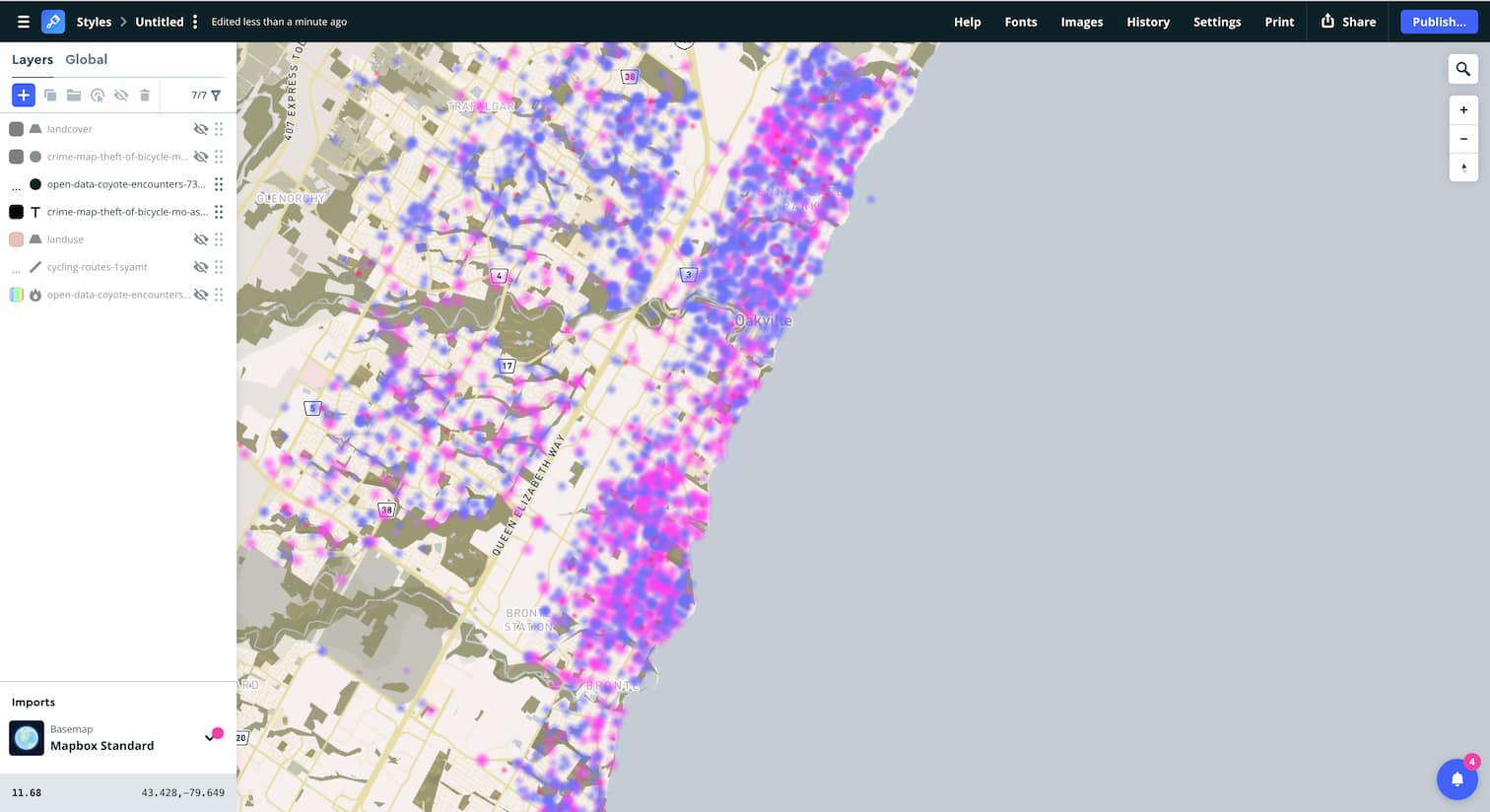Show the landcover layer

[x=201, y=128]
